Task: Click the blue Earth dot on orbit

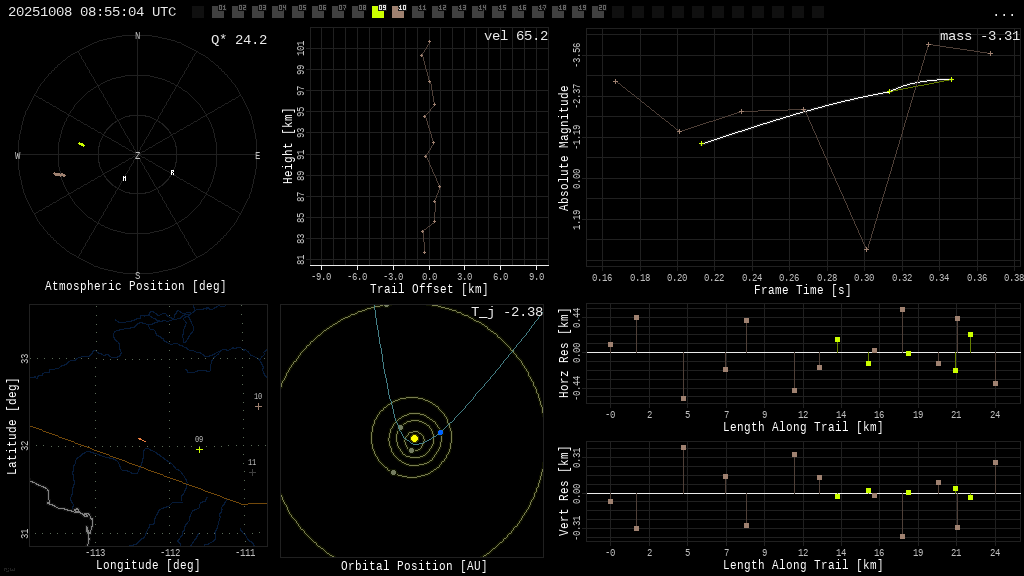Action: point(440,432)
